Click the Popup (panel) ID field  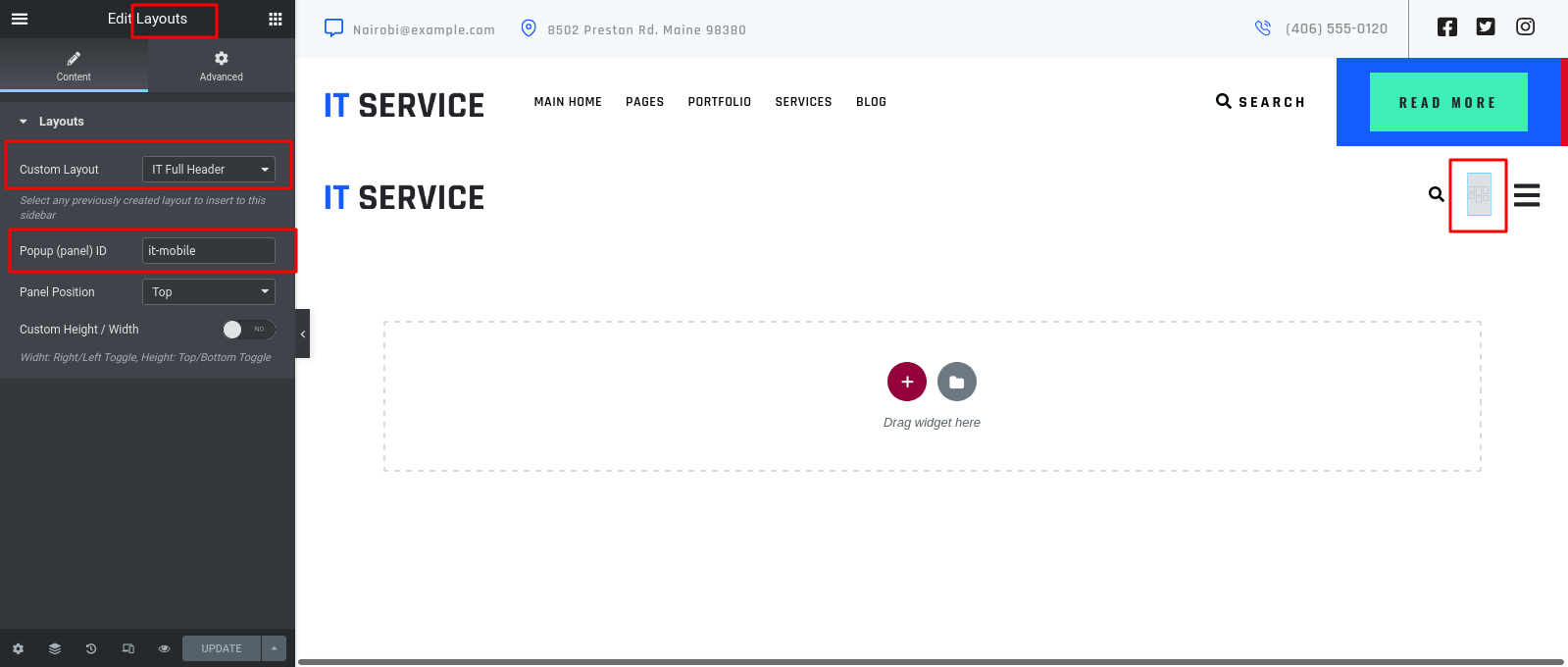click(209, 251)
